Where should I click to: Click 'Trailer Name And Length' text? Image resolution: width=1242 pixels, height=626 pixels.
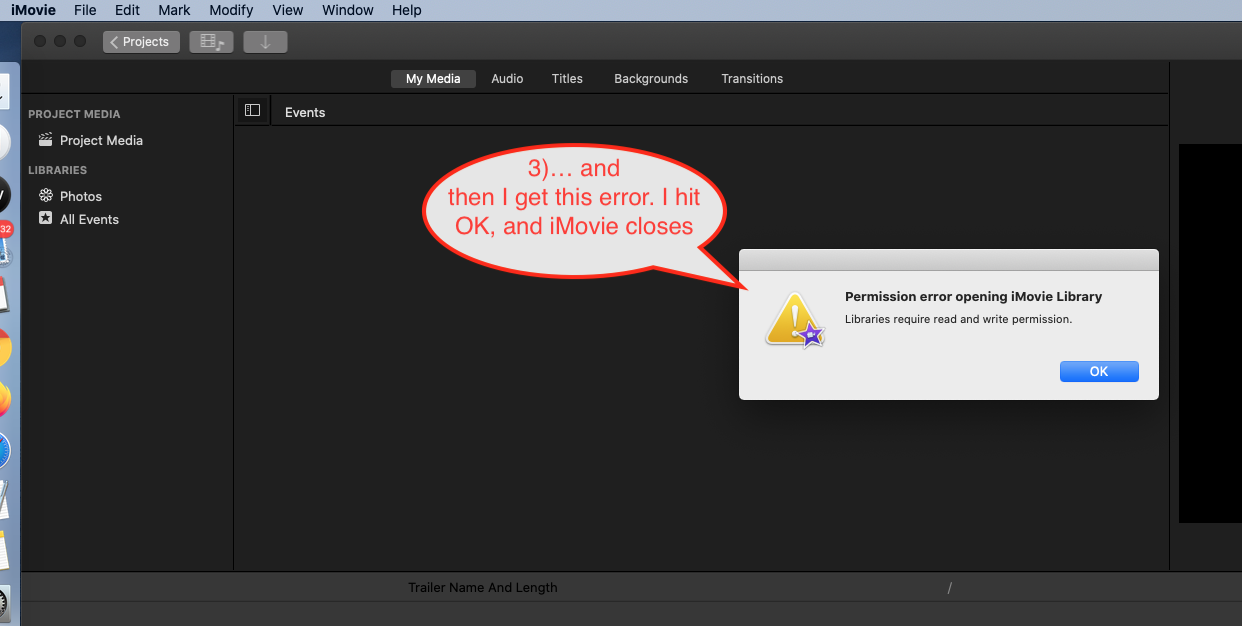pos(483,588)
